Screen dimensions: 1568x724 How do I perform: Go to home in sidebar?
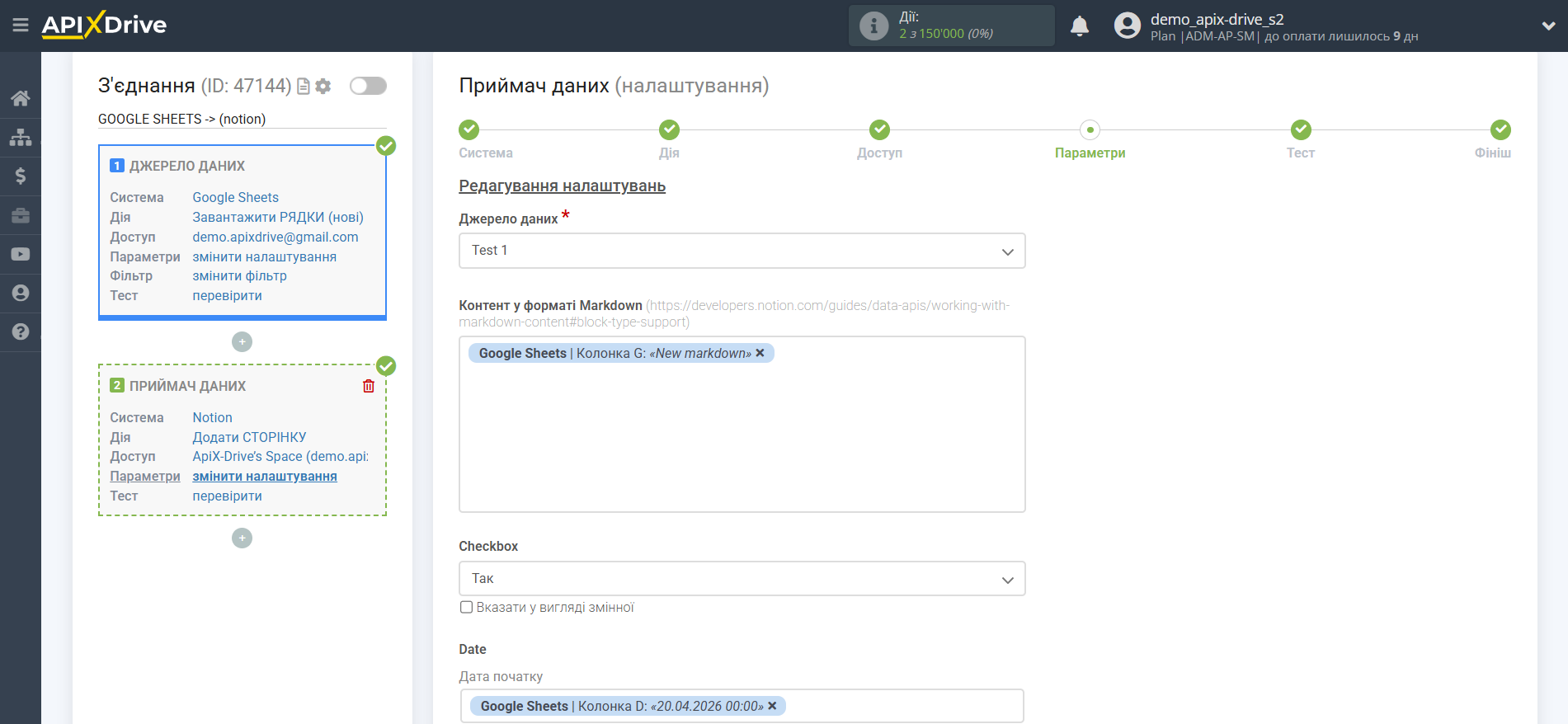[x=21, y=98]
